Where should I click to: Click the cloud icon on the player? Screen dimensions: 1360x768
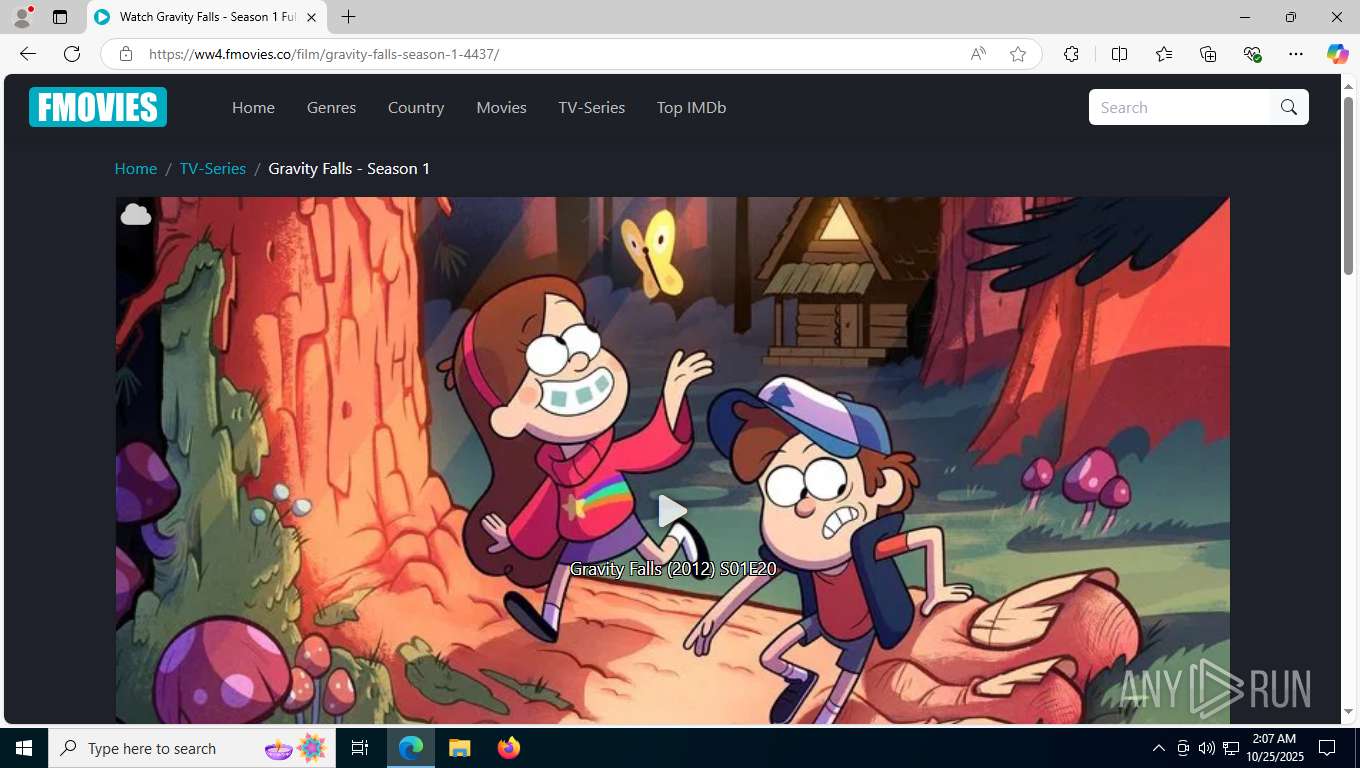(x=136, y=214)
